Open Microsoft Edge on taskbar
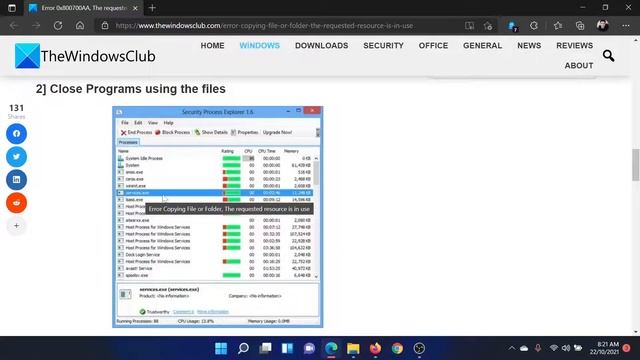Viewport: 640px width, 360px height. click(x=331, y=348)
